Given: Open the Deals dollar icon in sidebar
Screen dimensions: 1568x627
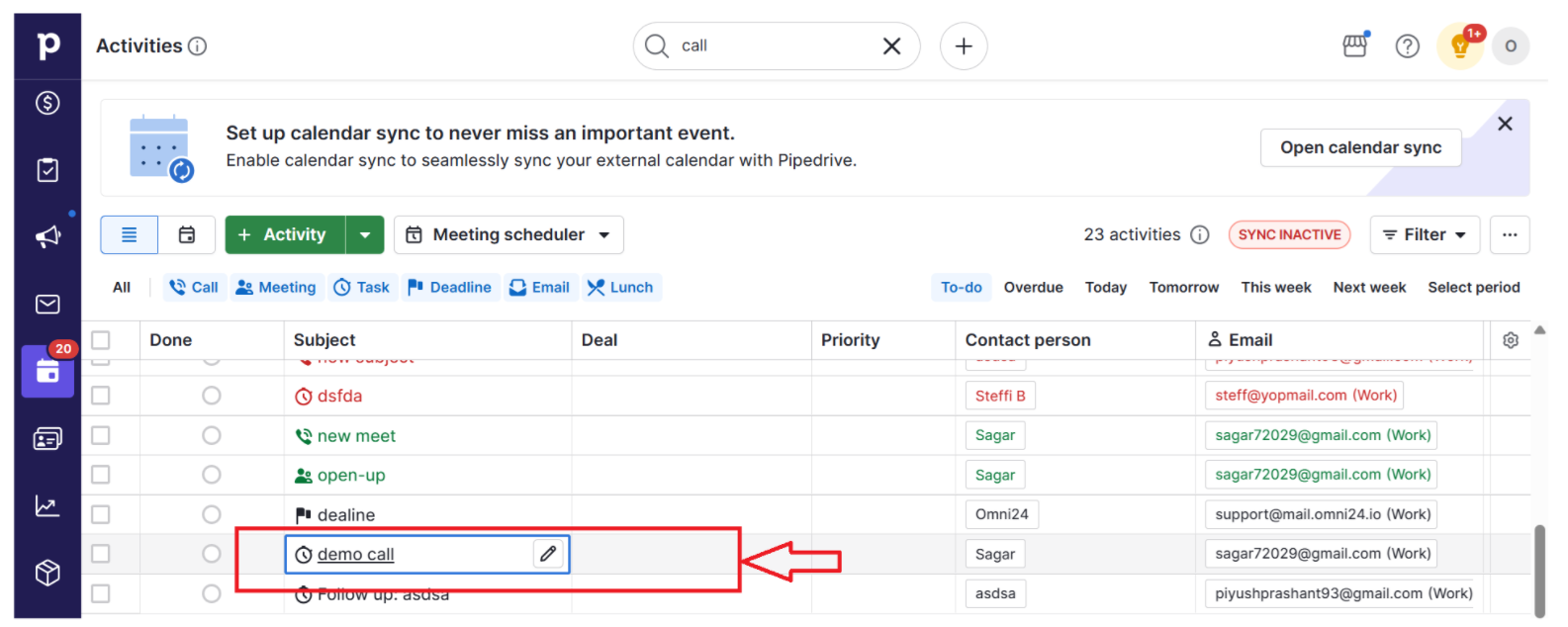Looking at the screenshot, I should 47,103.
